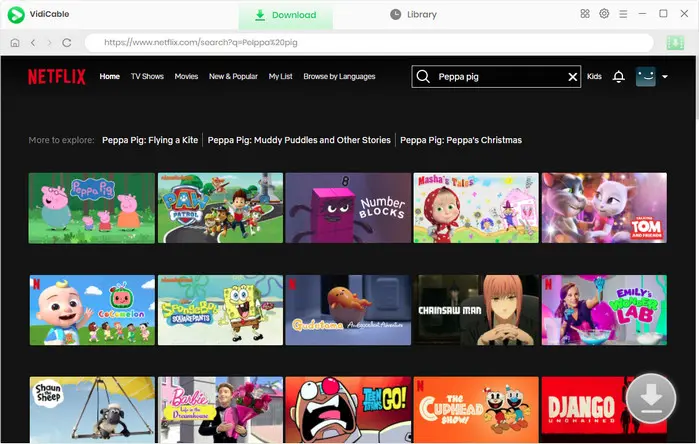Click the floating round download button
This screenshot has height=444, width=699.
[x=651, y=398]
